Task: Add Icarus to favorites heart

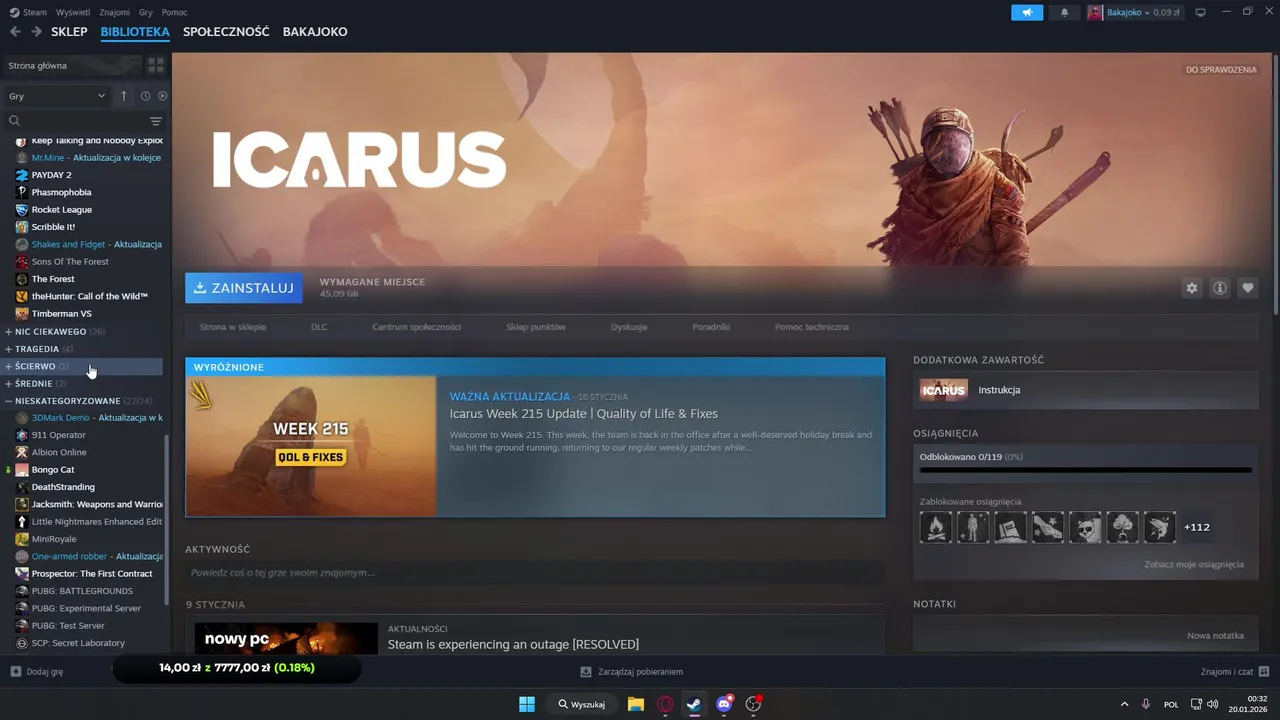Action: (x=1248, y=288)
